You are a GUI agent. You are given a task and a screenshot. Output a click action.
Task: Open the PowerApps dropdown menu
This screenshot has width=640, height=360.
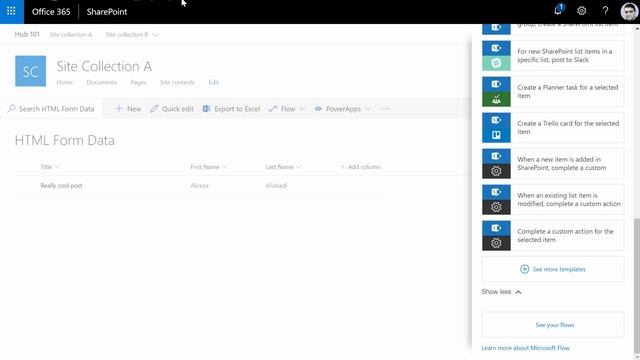click(x=342, y=109)
